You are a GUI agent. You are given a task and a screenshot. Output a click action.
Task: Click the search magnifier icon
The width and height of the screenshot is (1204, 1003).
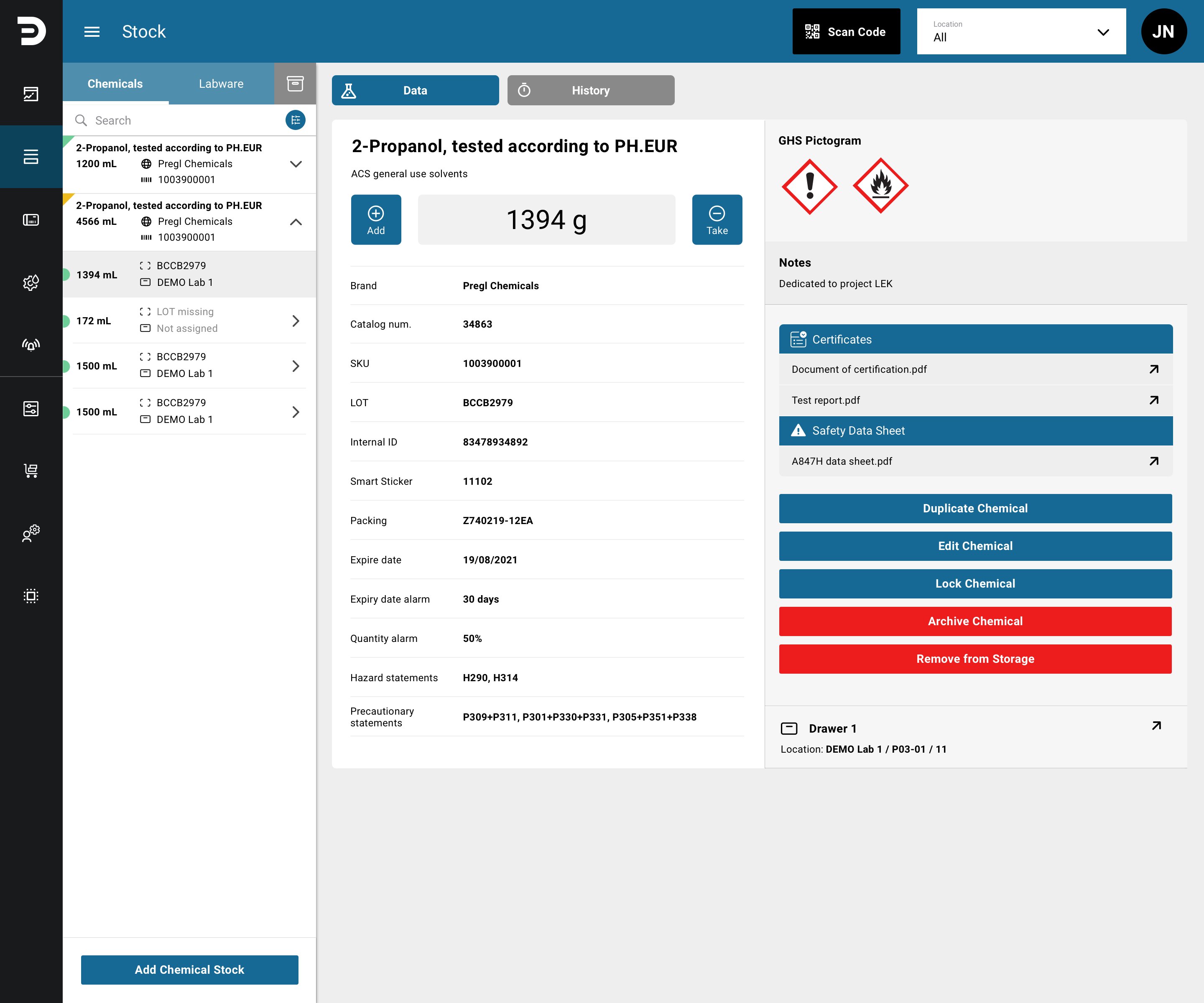tap(81, 120)
